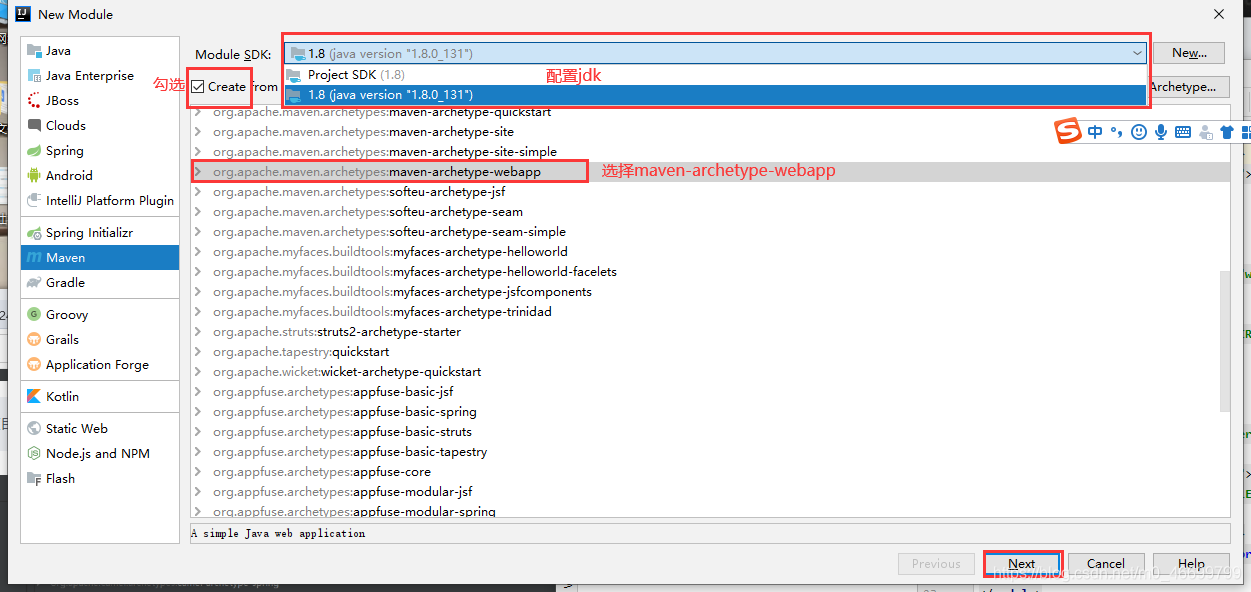The image size is (1251, 592).
Task: Select org.apache.tapestry:quickstart row
Action: 705,352
